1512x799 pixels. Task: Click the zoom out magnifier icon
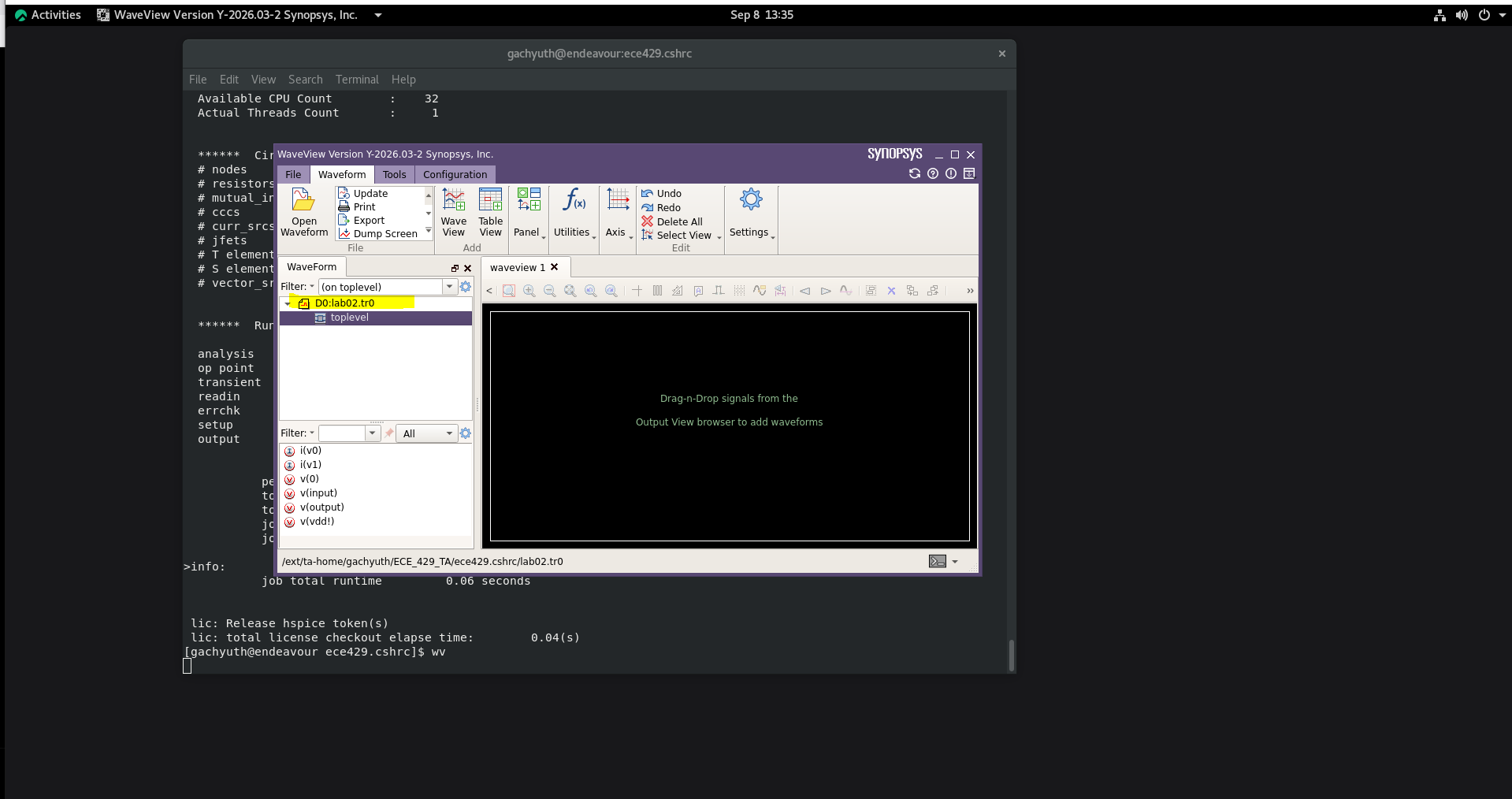pyautogui.click(x=550, y=291)
